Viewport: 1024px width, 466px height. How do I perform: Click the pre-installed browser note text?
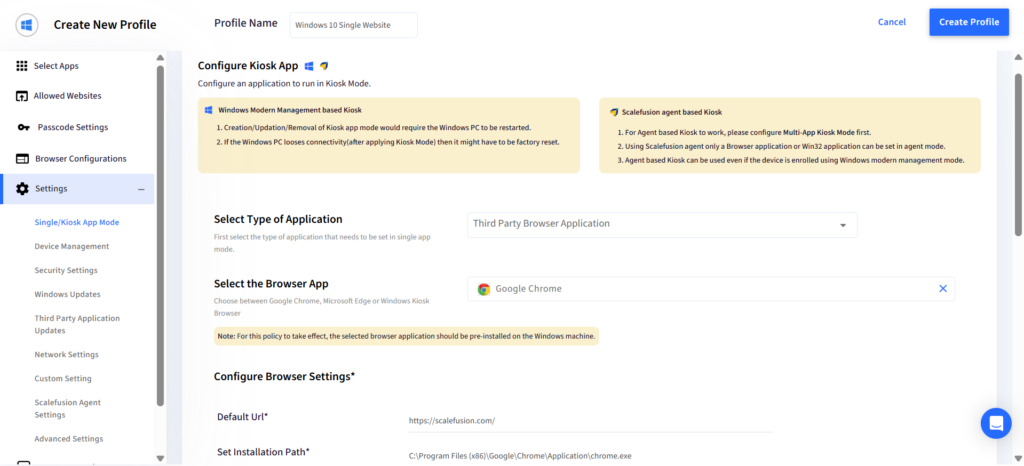[406, 337]
